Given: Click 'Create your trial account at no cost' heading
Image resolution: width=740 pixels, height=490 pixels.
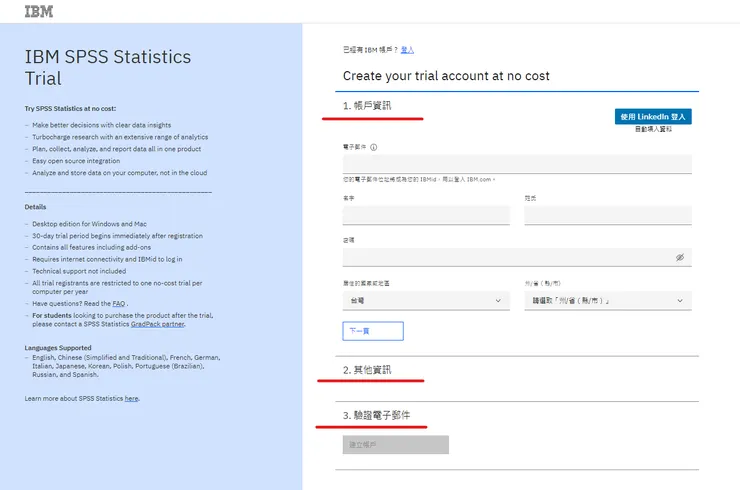Looking at the screenshot, I should 446,76.
